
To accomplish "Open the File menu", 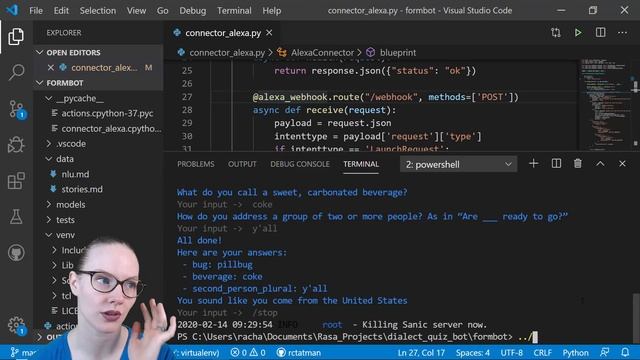I will (36, 10).
